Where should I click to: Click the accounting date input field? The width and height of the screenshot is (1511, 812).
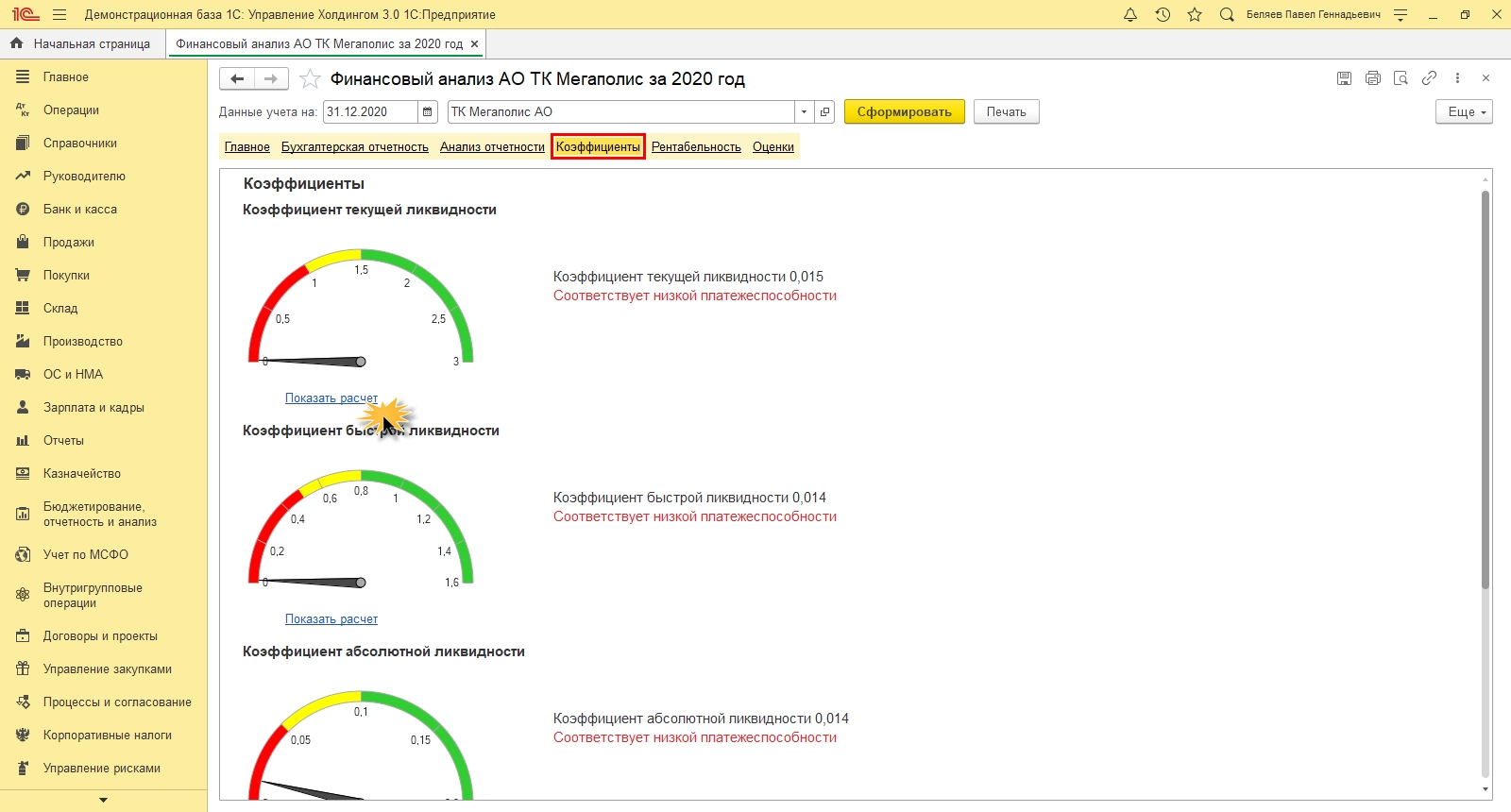coord(370,111)
